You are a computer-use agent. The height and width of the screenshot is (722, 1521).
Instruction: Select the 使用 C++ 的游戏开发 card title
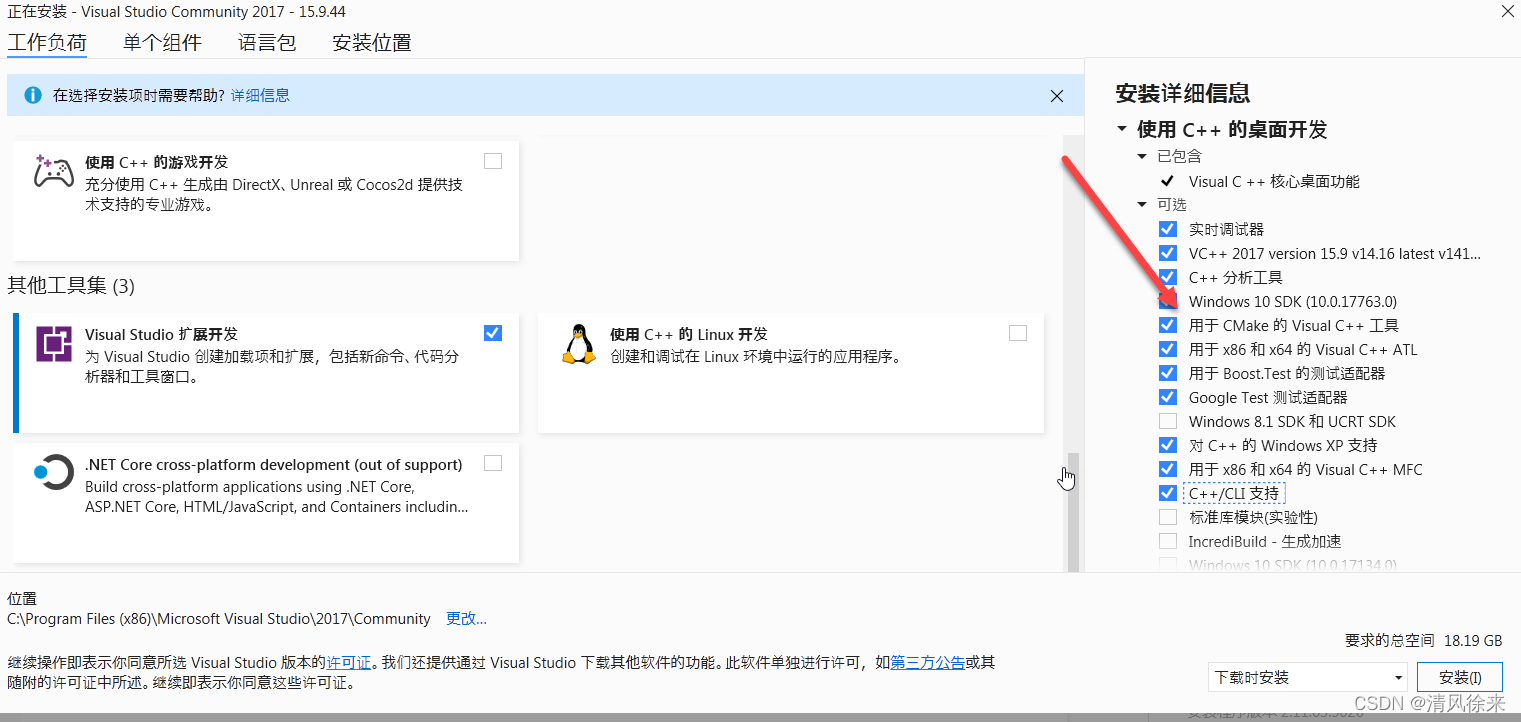157,162
